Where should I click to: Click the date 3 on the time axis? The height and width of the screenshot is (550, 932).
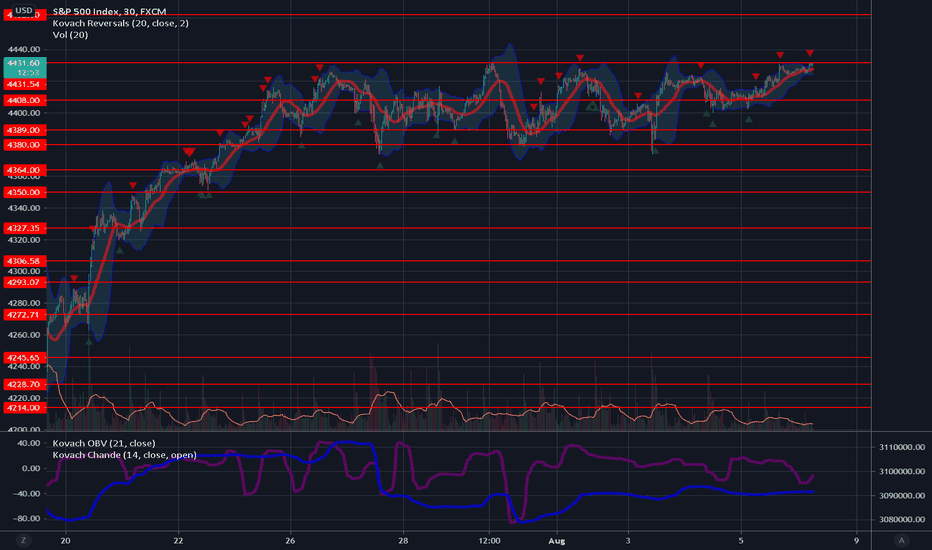tap(628, 541)
